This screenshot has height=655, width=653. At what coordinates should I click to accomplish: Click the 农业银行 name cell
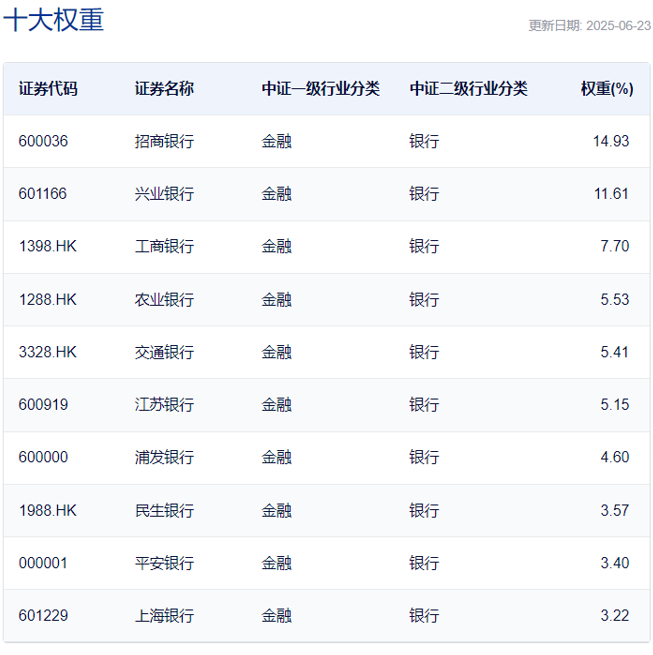[x=164, y=300]
